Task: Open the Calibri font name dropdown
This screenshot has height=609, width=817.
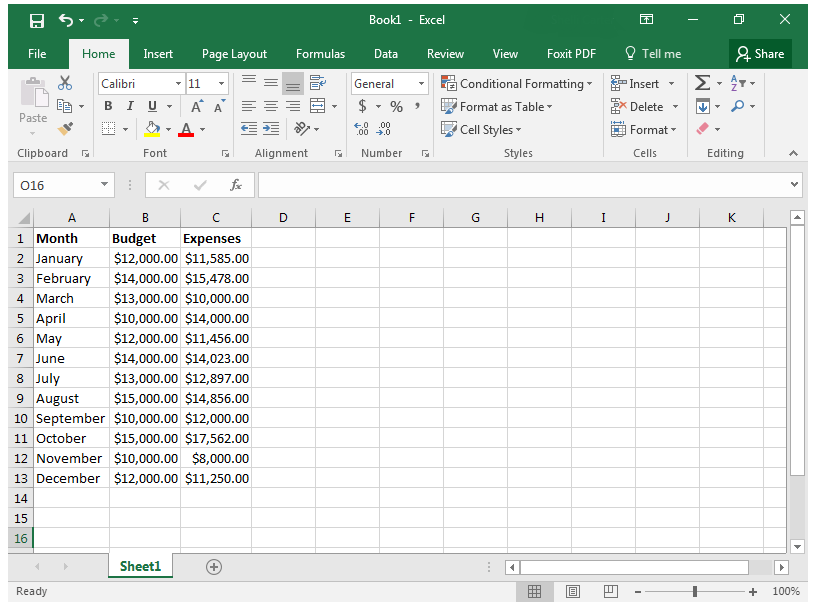Action: 178,84
